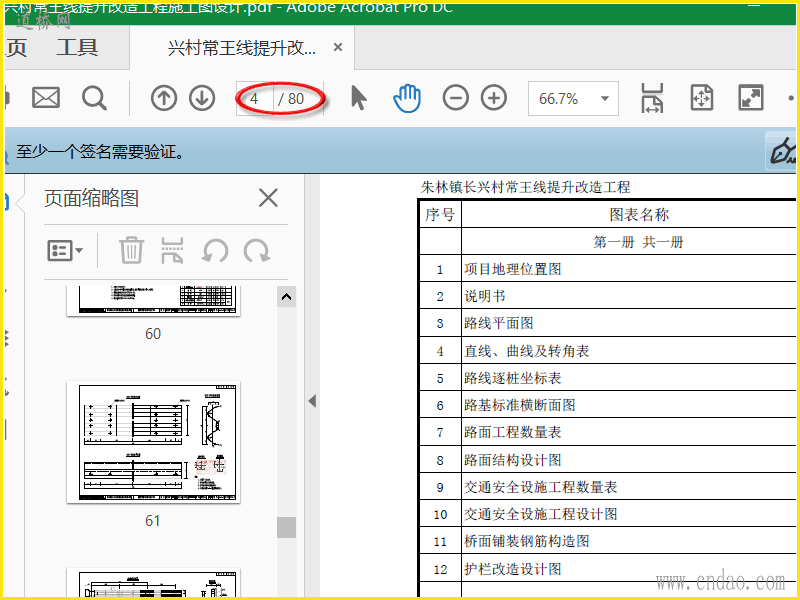The height and width of the screenshot is (600, 800).
Task: Click the email envelope icon
Action: [46, 97]
